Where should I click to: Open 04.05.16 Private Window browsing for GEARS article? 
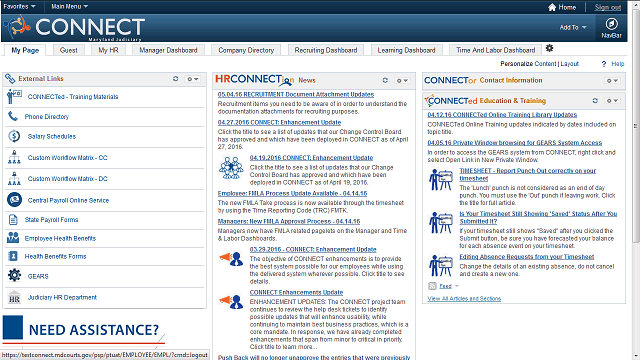515,142
